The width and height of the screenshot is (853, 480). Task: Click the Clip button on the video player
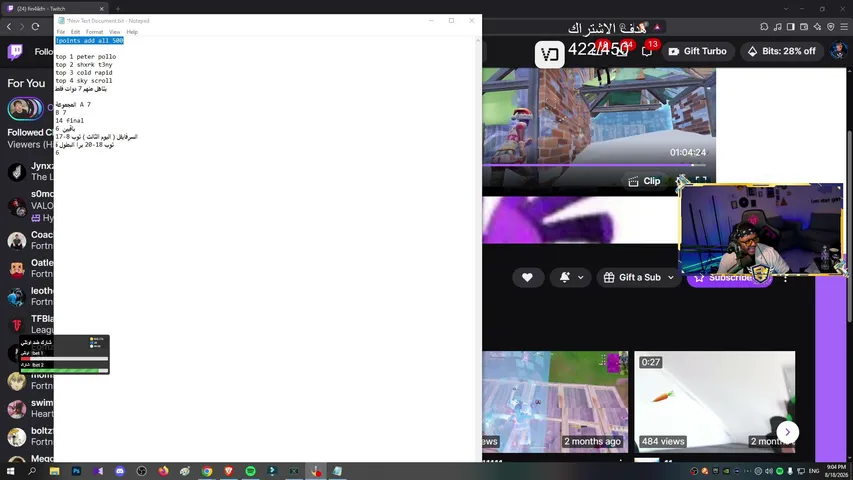click(x=645, y=181)
